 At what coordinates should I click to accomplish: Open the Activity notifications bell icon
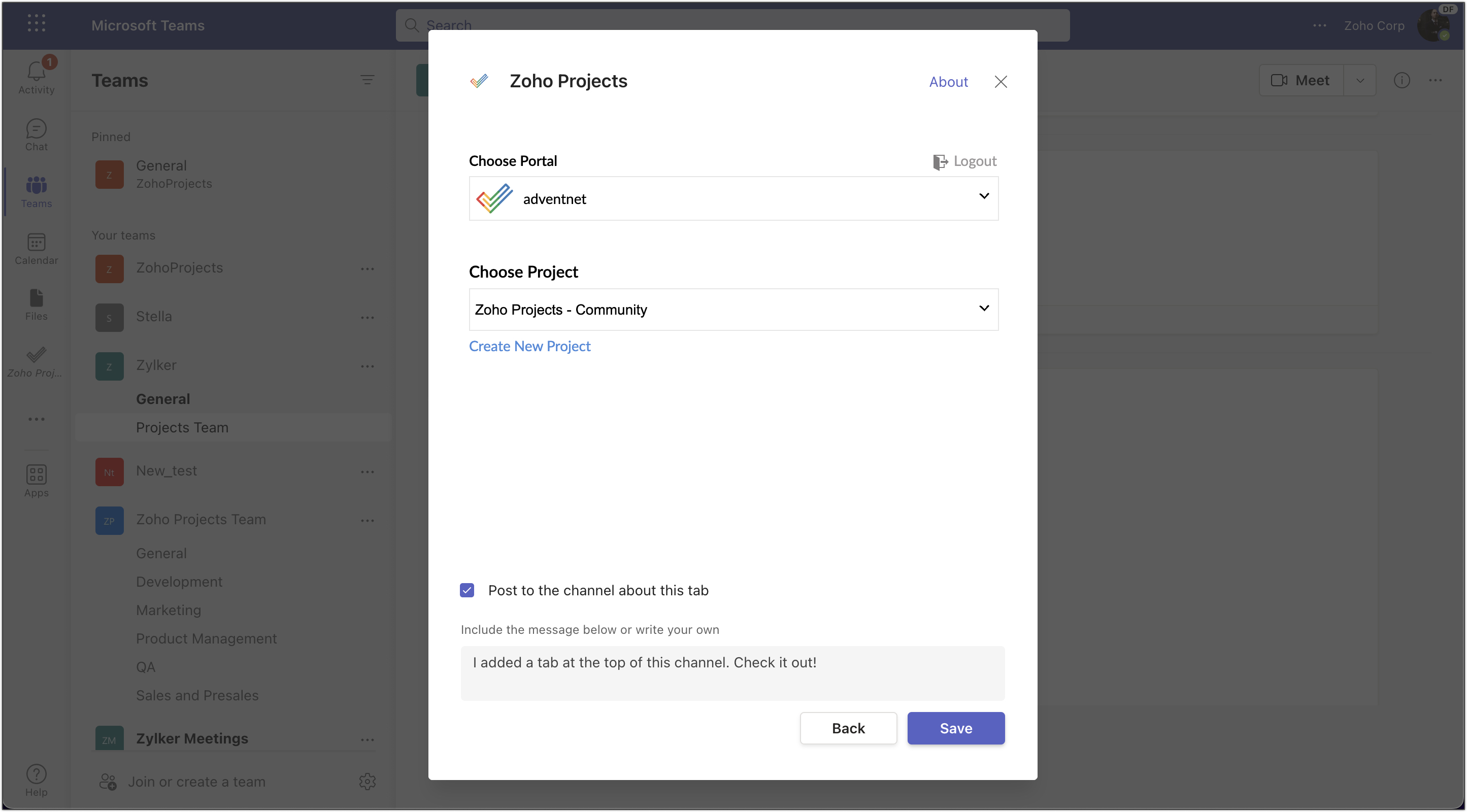pyautogui.click(x=36, y=72)
